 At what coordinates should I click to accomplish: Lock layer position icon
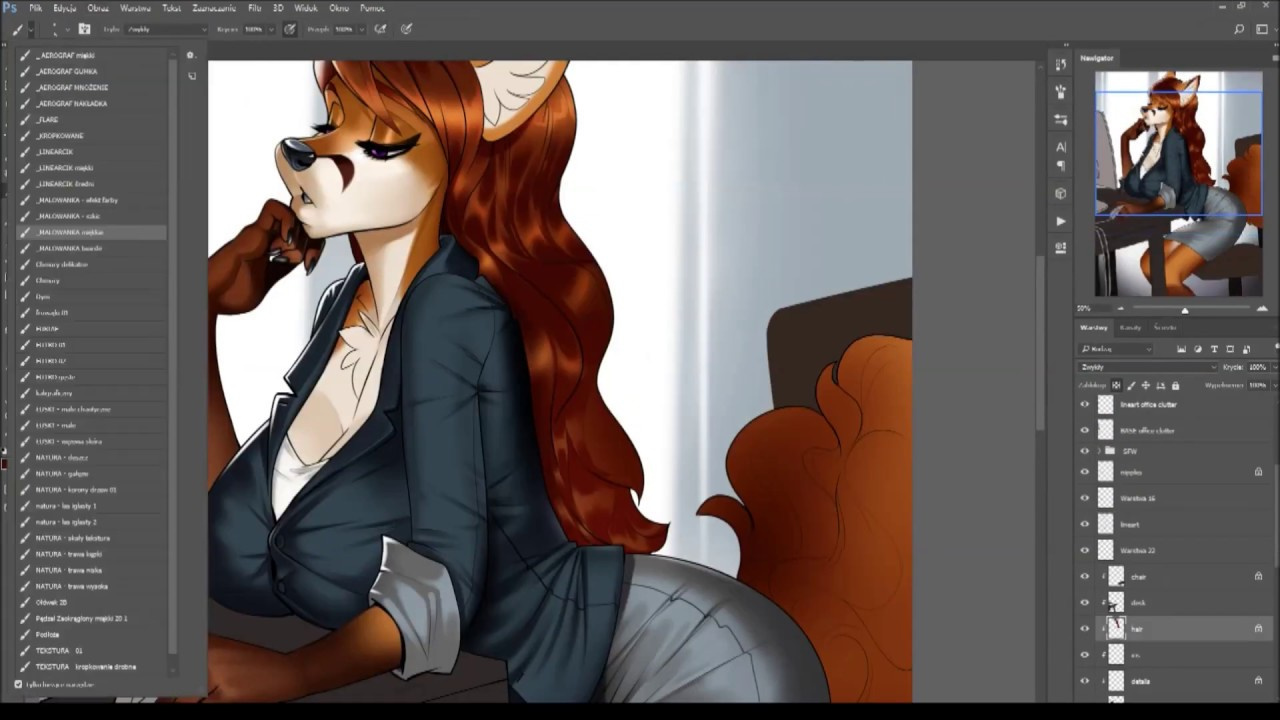coord(1146,385)
